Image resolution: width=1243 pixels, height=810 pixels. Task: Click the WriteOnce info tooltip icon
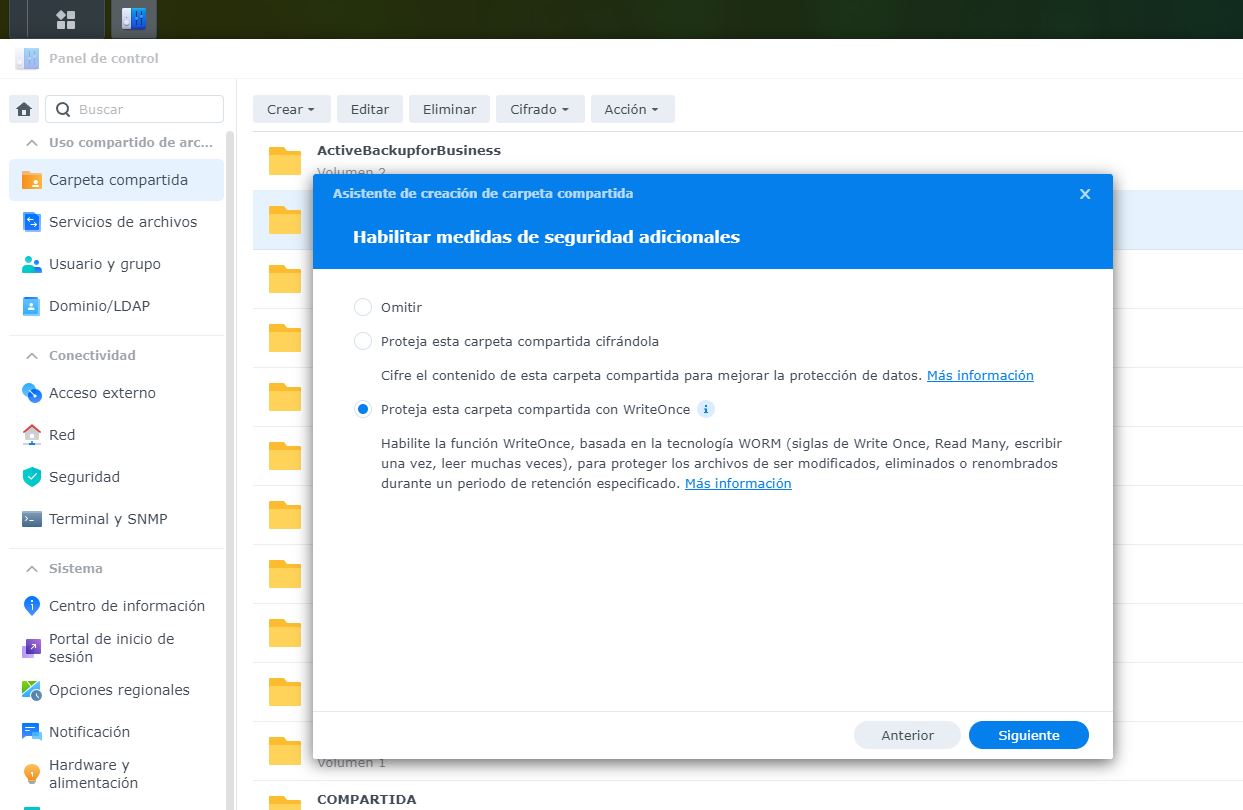point(706,409)
